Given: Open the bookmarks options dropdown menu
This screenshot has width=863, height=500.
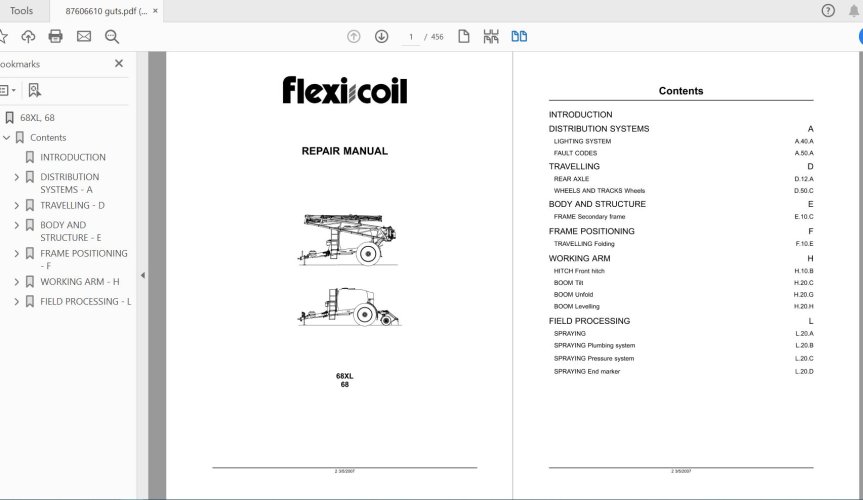Looking at the screenshot, I should (8, 90).
